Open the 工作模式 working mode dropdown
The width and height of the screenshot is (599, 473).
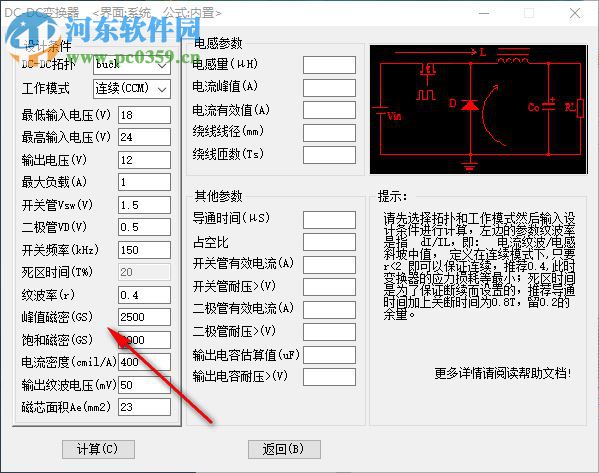pos(132,89)
